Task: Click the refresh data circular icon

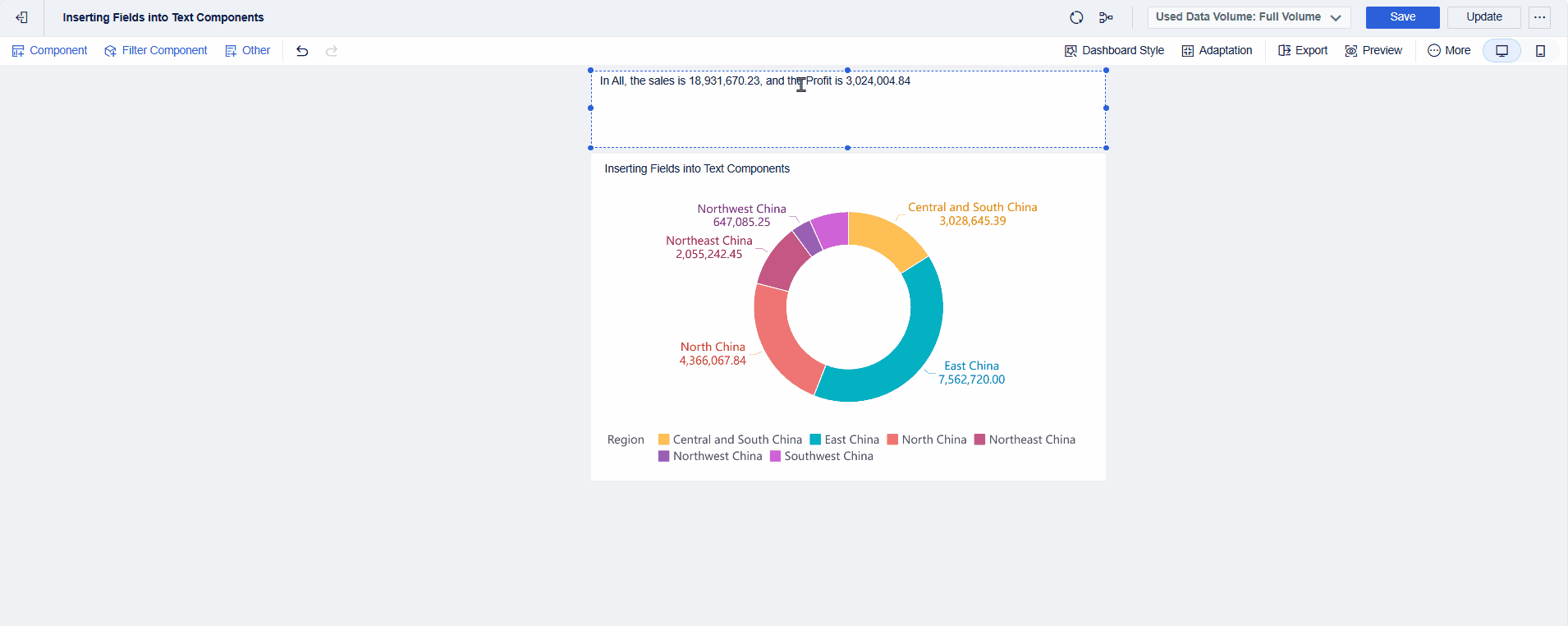Action: point(1076,17)
